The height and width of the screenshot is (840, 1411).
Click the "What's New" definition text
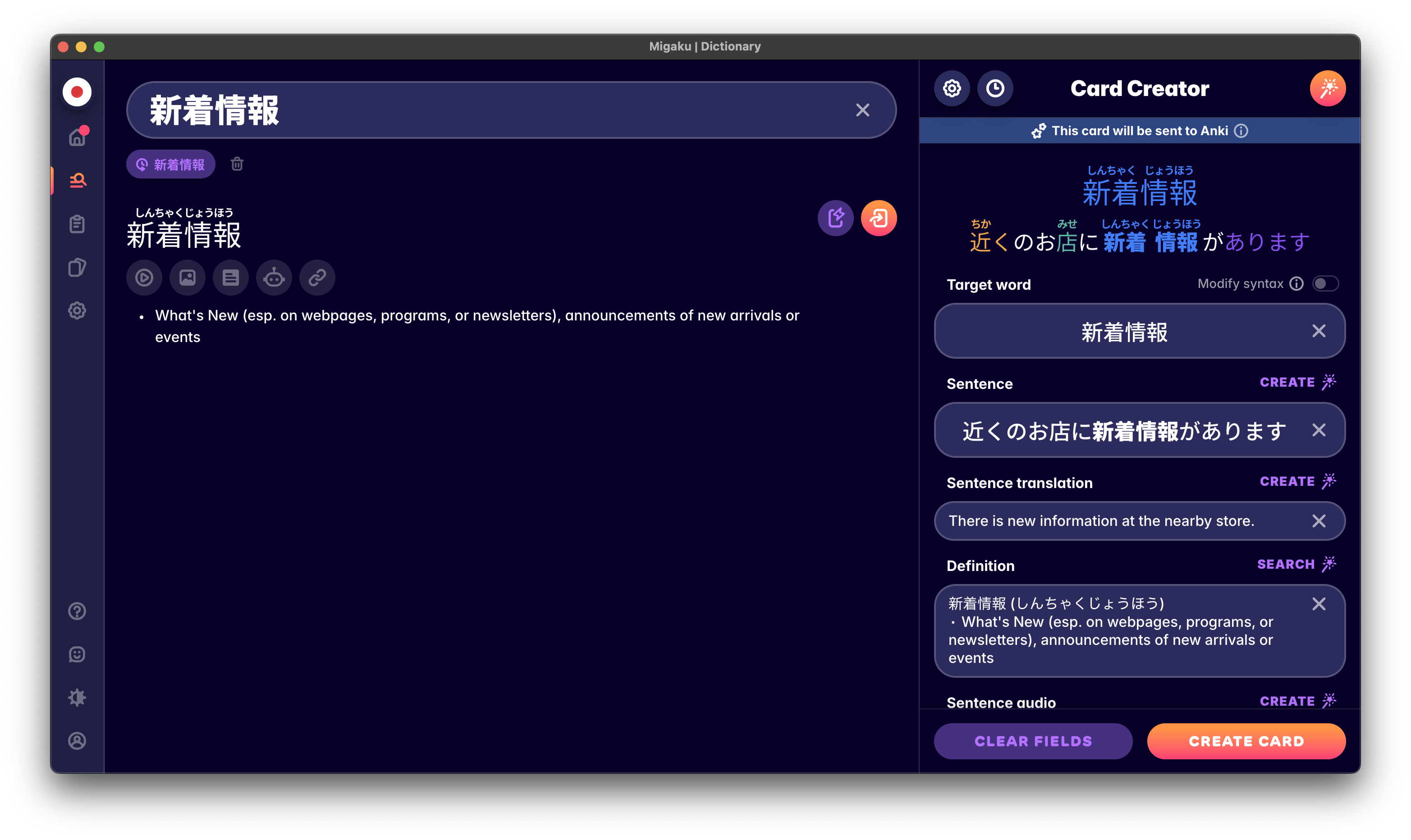pyautogui.click(x=477, y=326)
